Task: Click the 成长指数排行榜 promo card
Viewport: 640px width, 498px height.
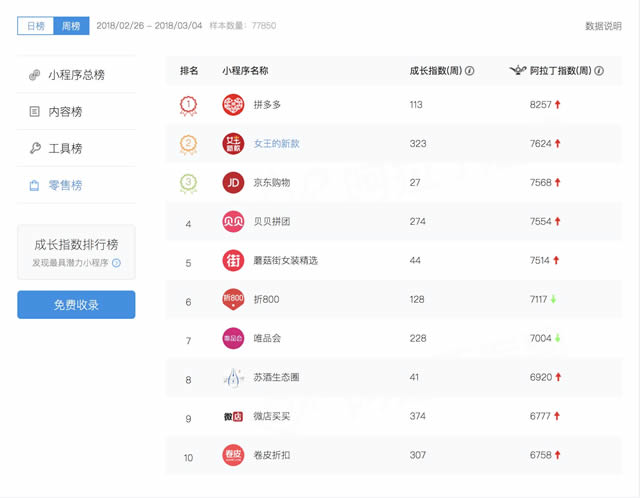Action: [76, 252]
